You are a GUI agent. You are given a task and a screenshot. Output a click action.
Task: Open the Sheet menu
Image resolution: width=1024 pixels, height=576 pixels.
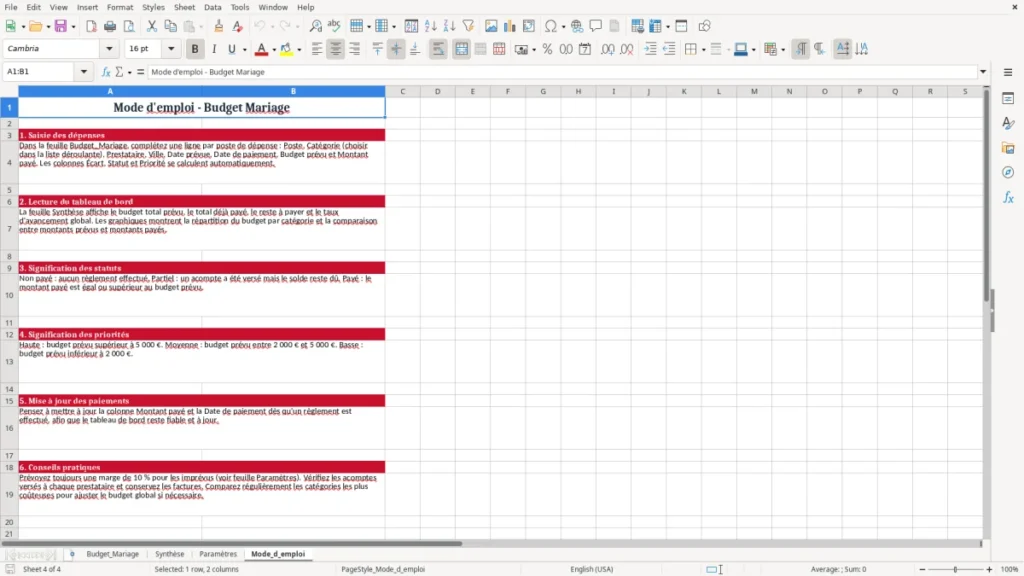click(x=184, y=7)
